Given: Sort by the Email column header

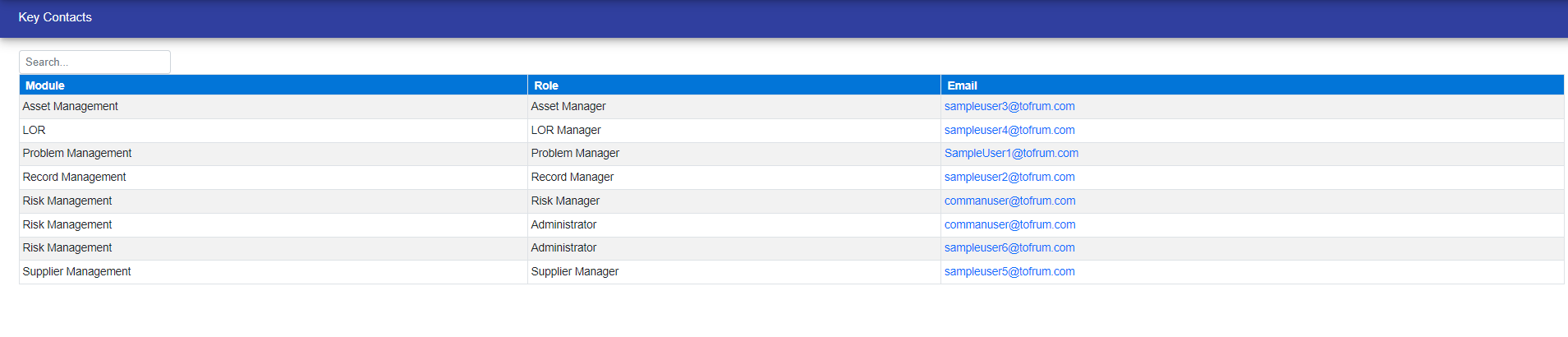Looking at the screenshot, I should pos(962,85).
